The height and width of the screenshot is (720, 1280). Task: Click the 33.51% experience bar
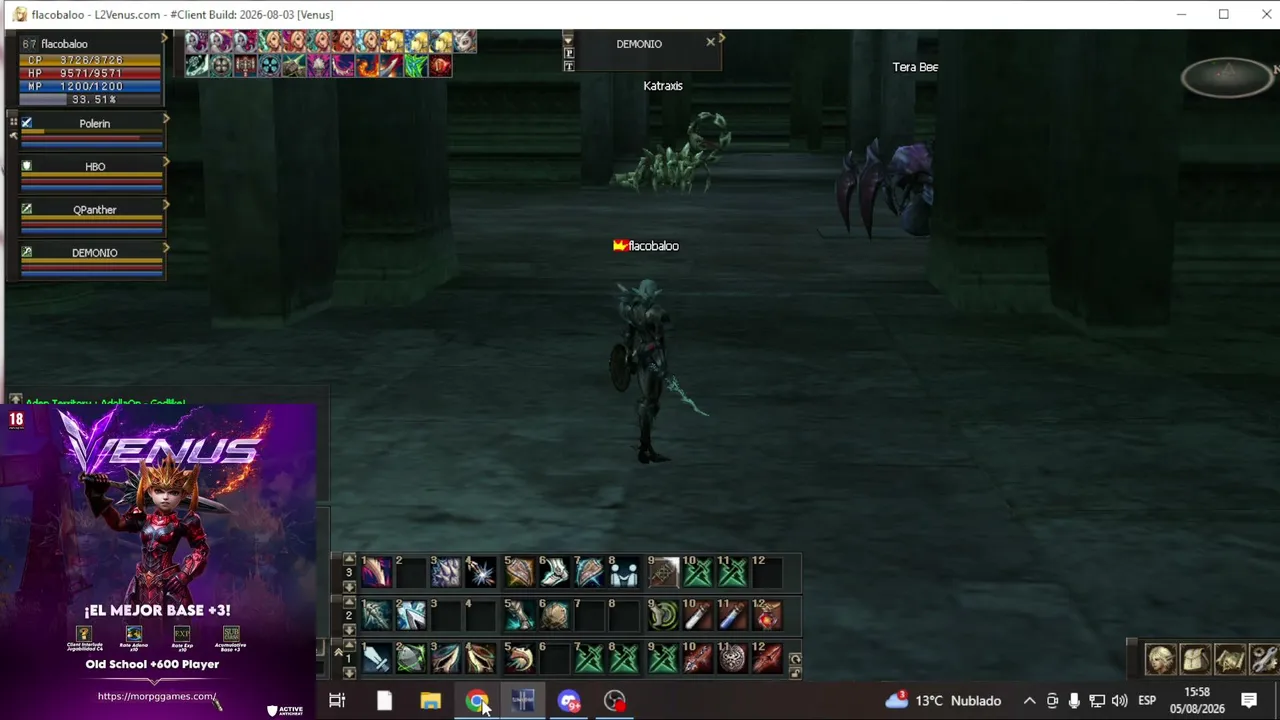tap(91, 100)
